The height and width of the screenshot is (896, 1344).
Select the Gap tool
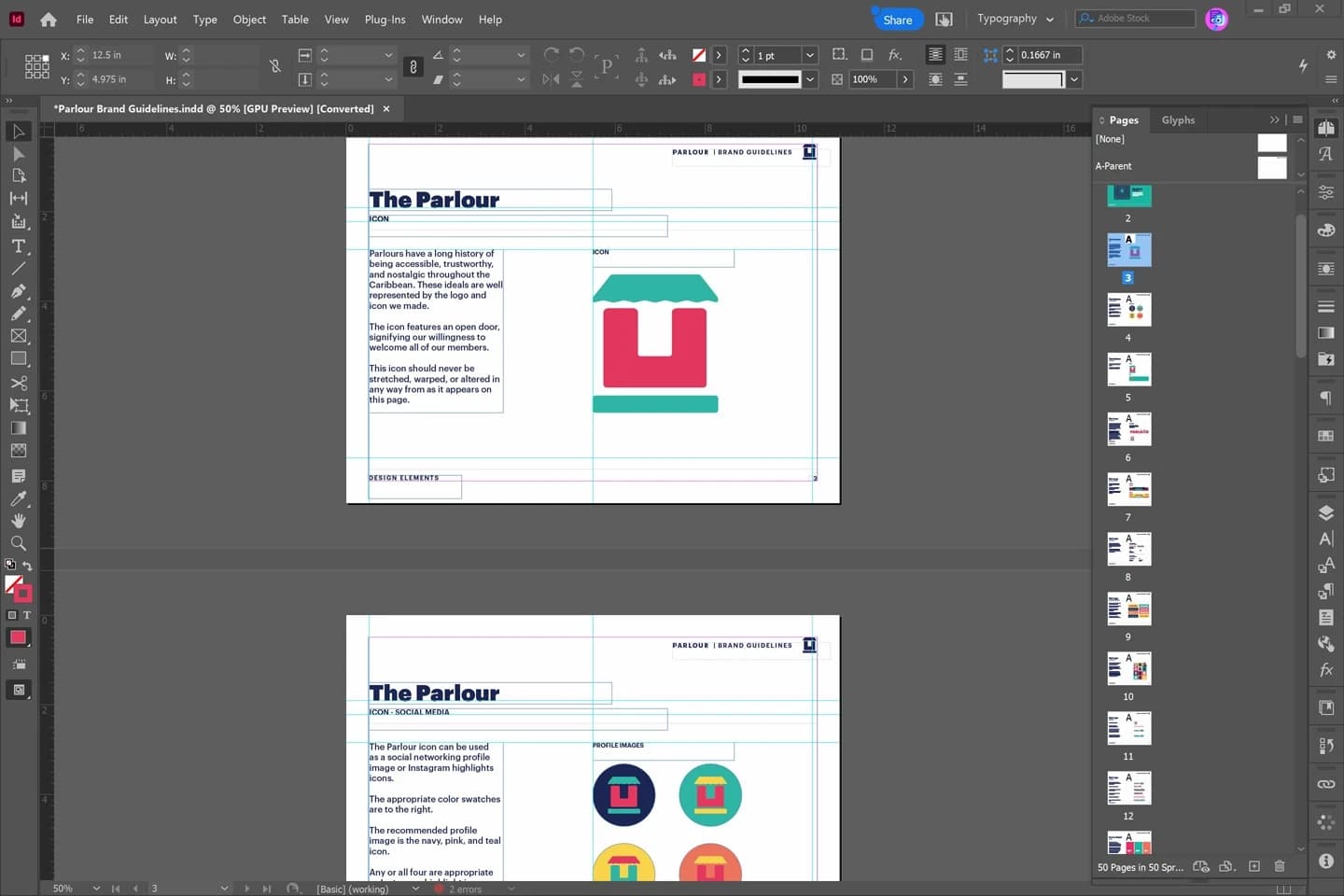[x=18, y=198]
